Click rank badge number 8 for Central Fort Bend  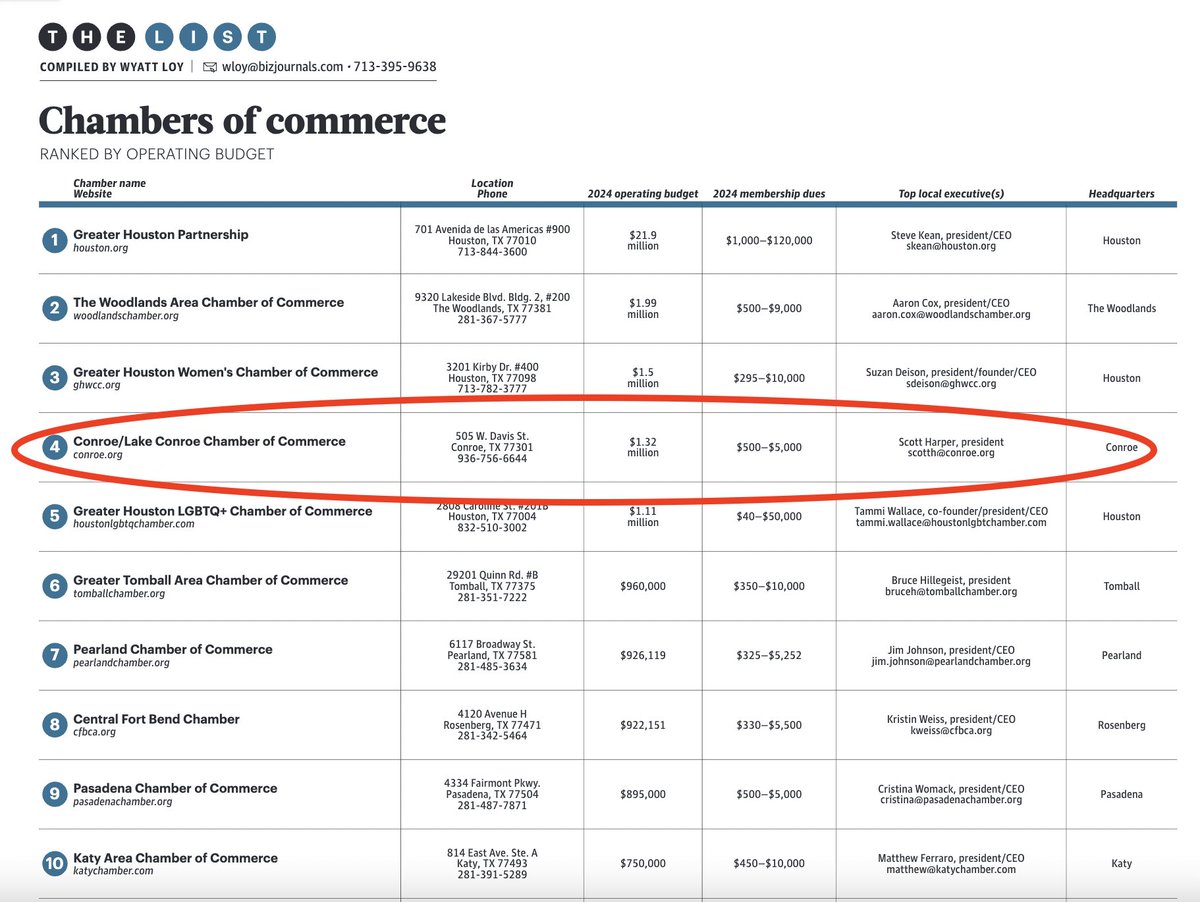point(54,725)
